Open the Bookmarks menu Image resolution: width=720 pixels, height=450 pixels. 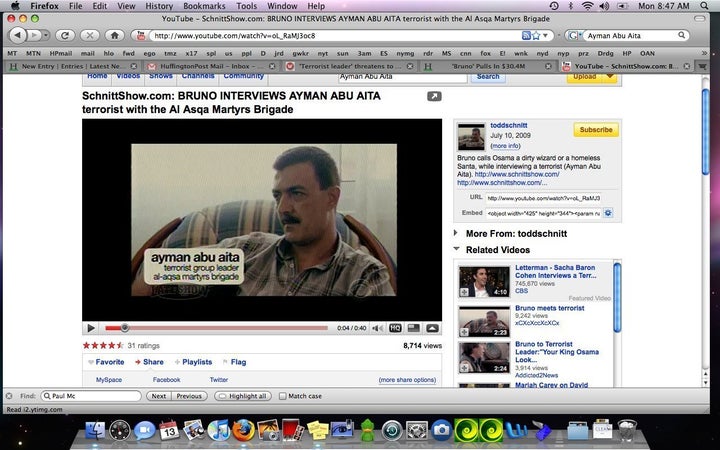(x=204, y=6)
